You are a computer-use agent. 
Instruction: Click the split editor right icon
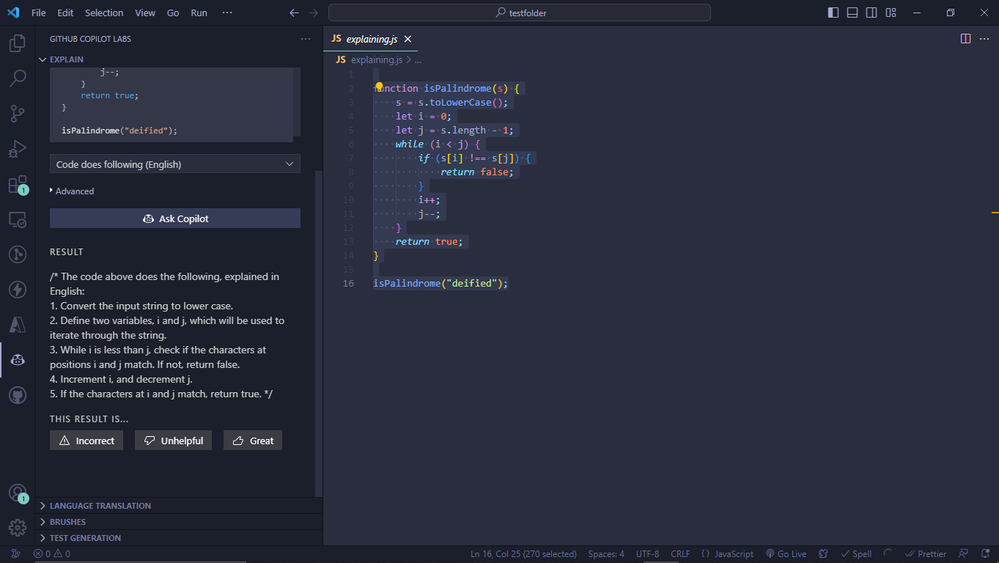click(x=965, y=39)
